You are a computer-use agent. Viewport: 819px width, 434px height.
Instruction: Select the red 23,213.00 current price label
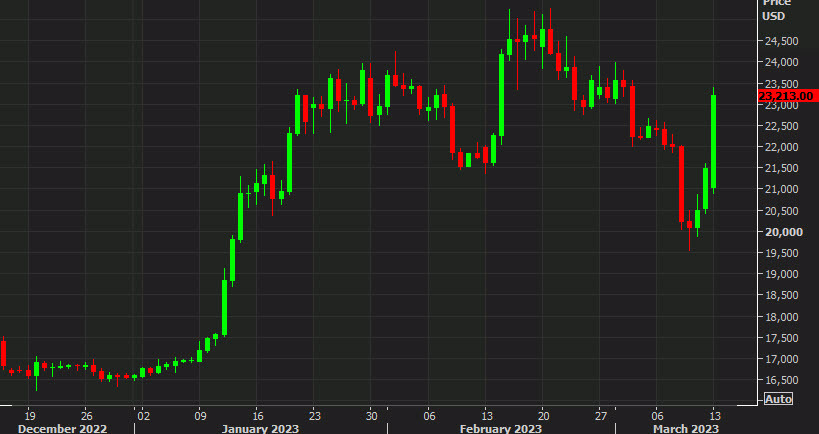788,96
